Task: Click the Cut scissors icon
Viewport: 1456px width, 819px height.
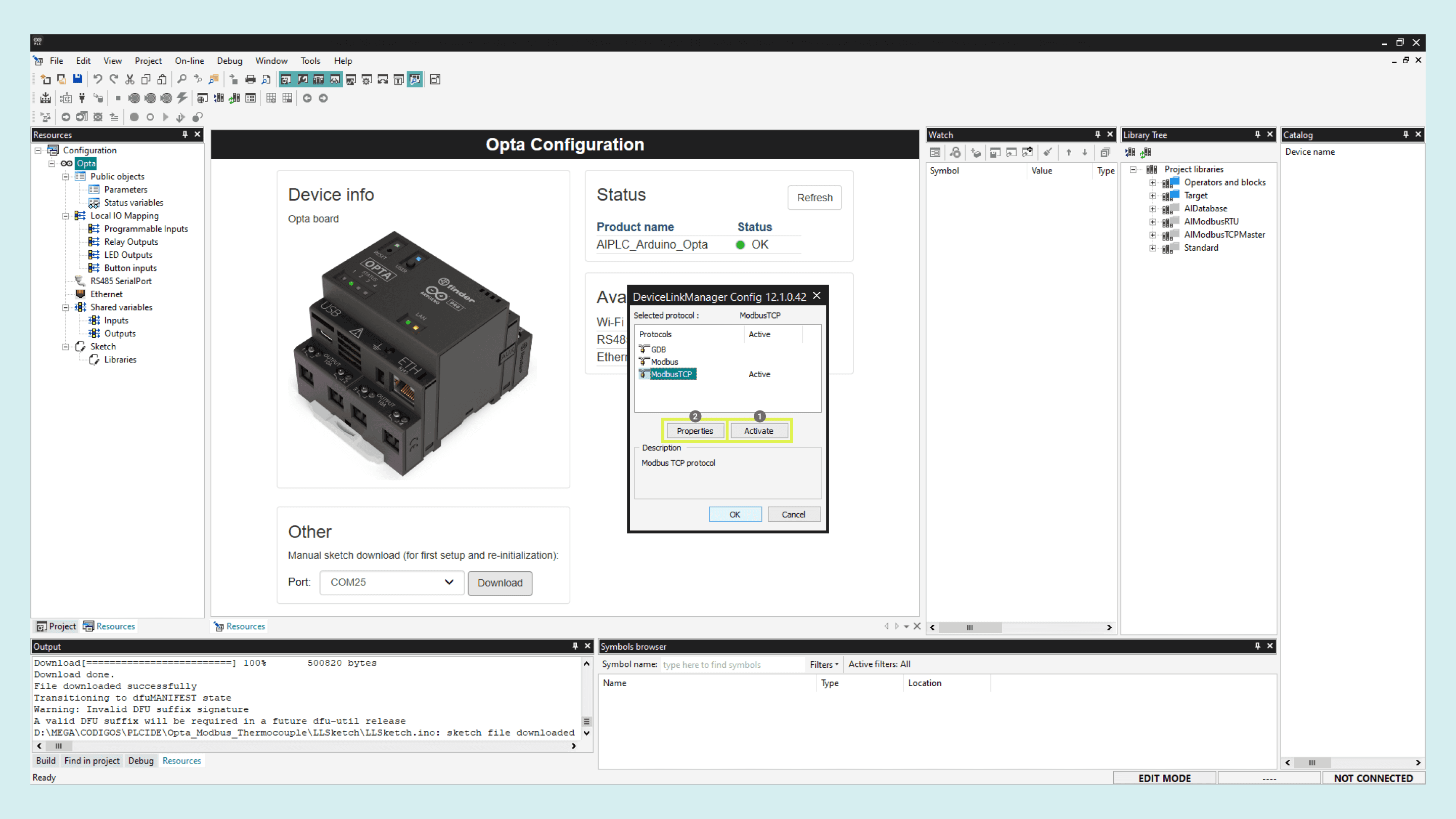Action: 130,79
